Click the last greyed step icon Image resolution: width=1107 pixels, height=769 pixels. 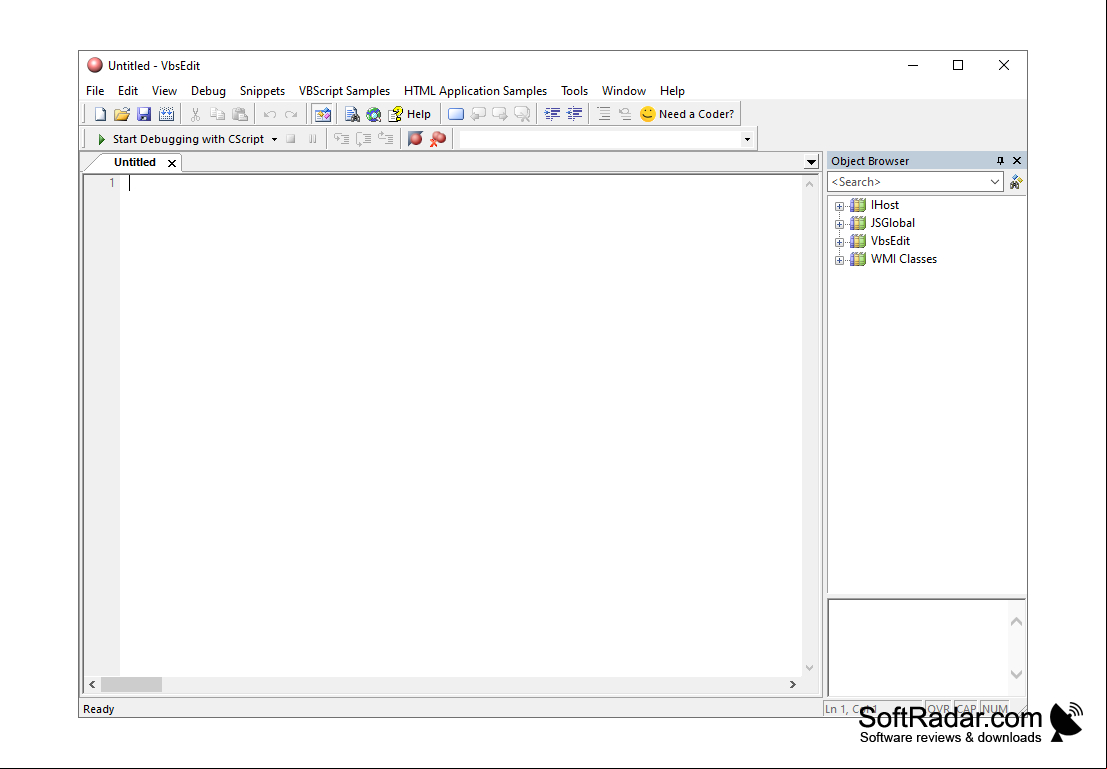pyautogui.click(x=385, y=139)
